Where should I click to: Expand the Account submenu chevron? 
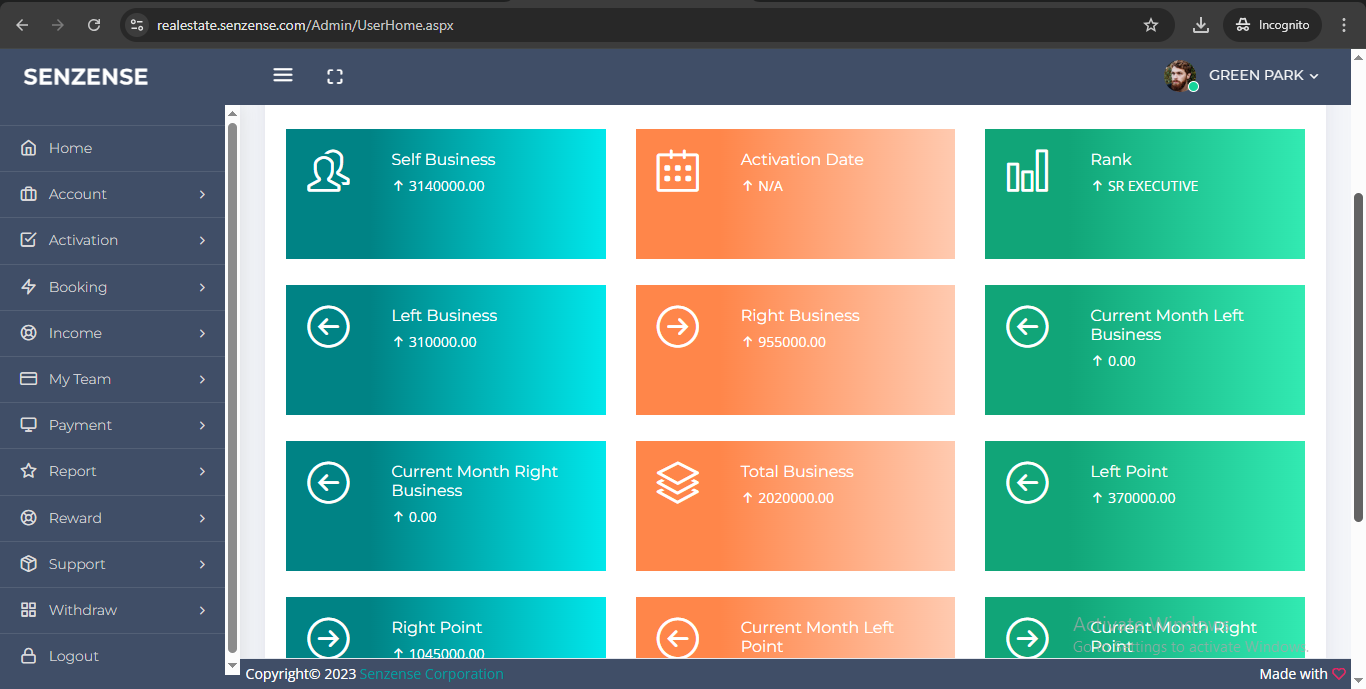click(x=202, y=194)
